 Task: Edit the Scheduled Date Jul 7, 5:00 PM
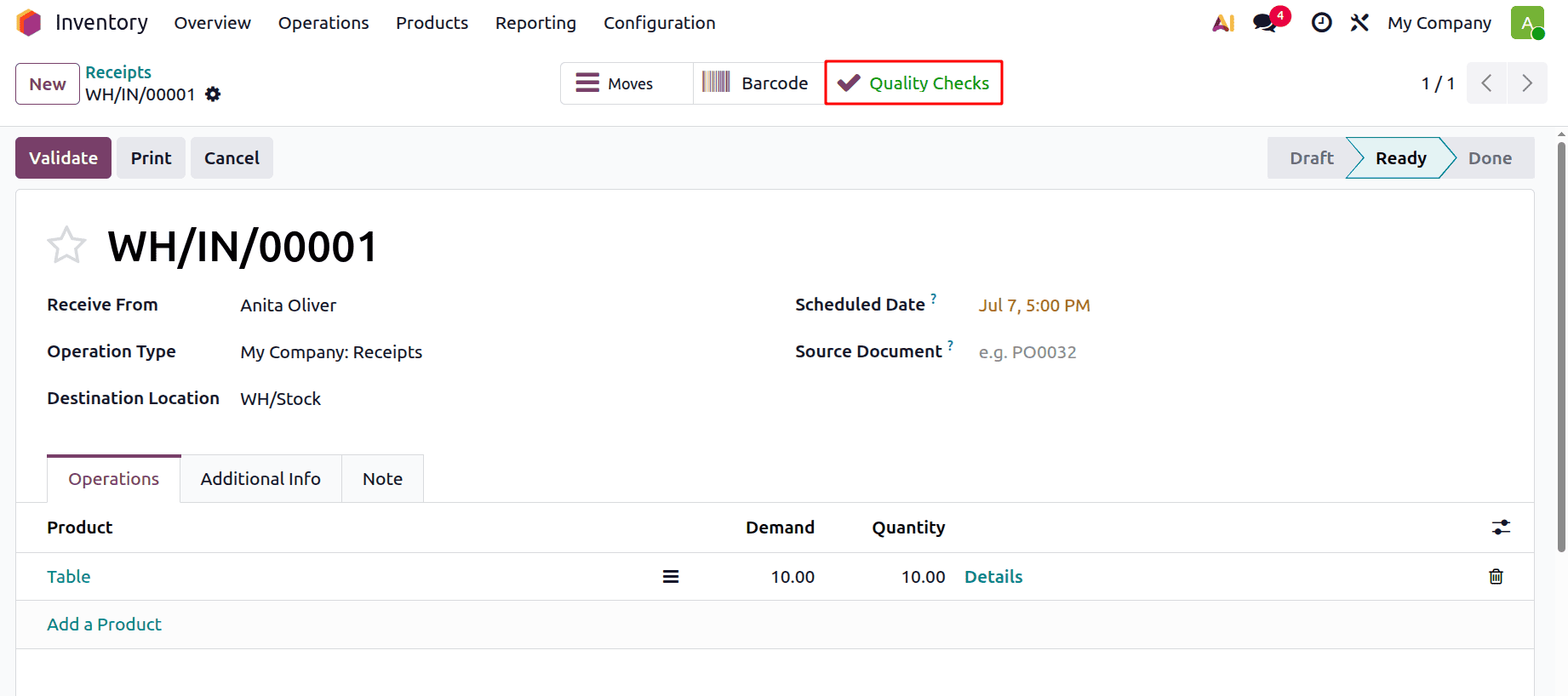coord(1034,305)
